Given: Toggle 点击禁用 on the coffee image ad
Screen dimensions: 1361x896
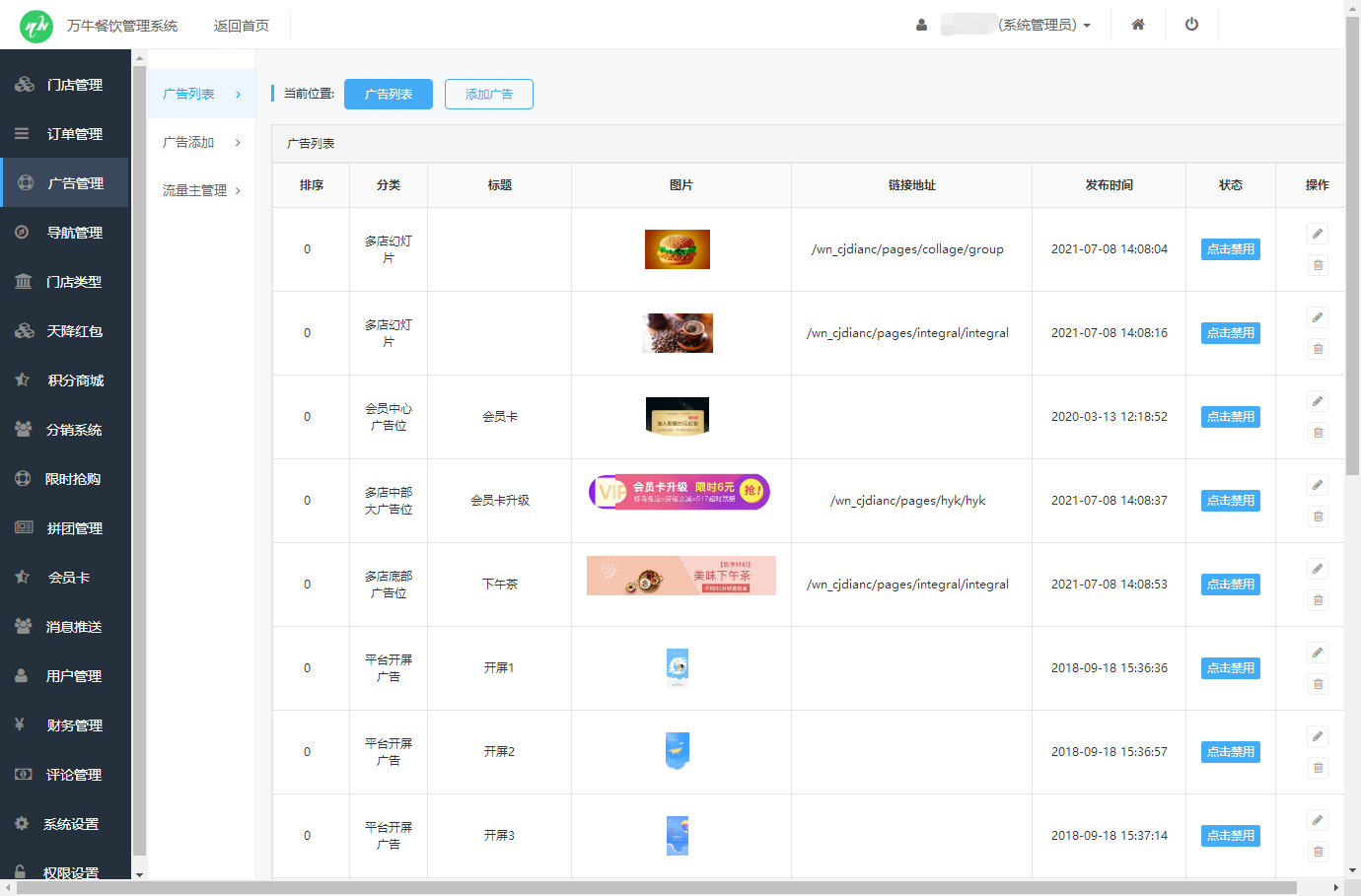Looking at the screenshot, I should click(x=1230, y=333).
